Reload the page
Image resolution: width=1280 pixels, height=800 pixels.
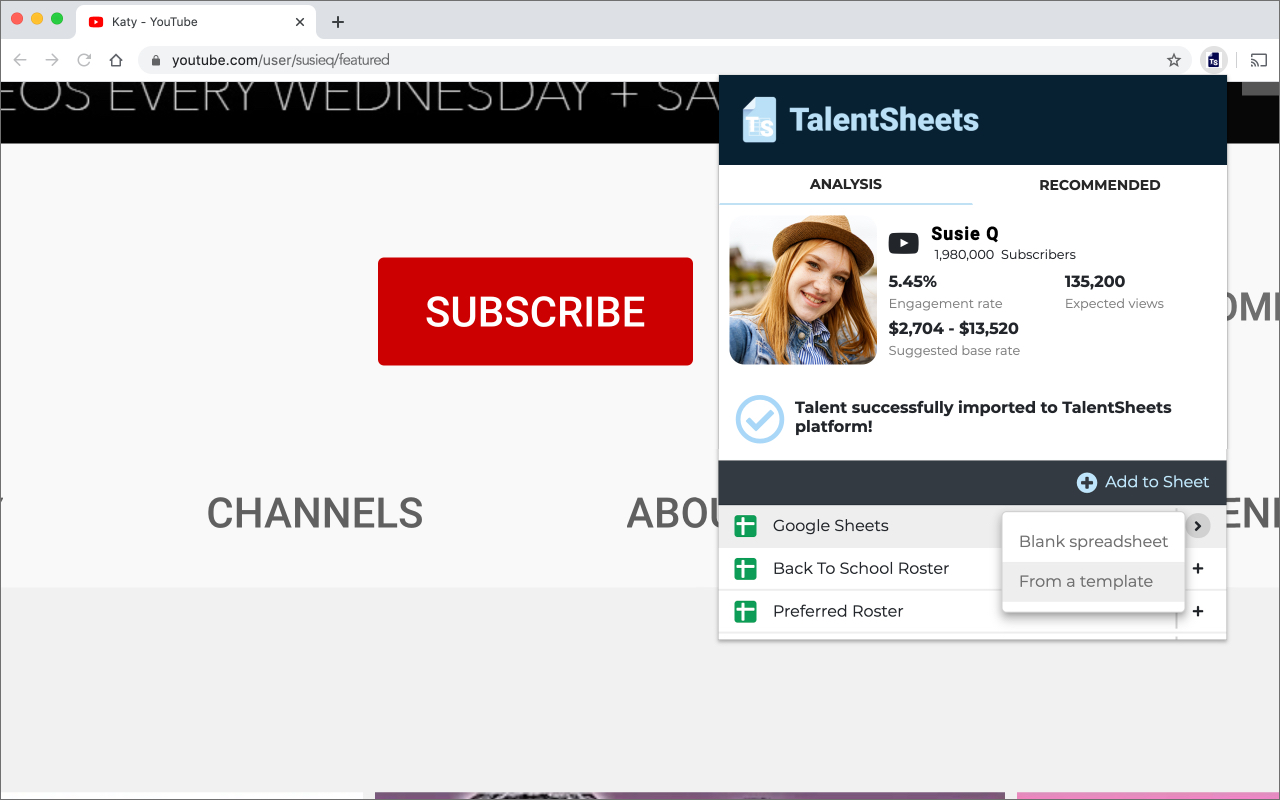click(x=84, y=60)
